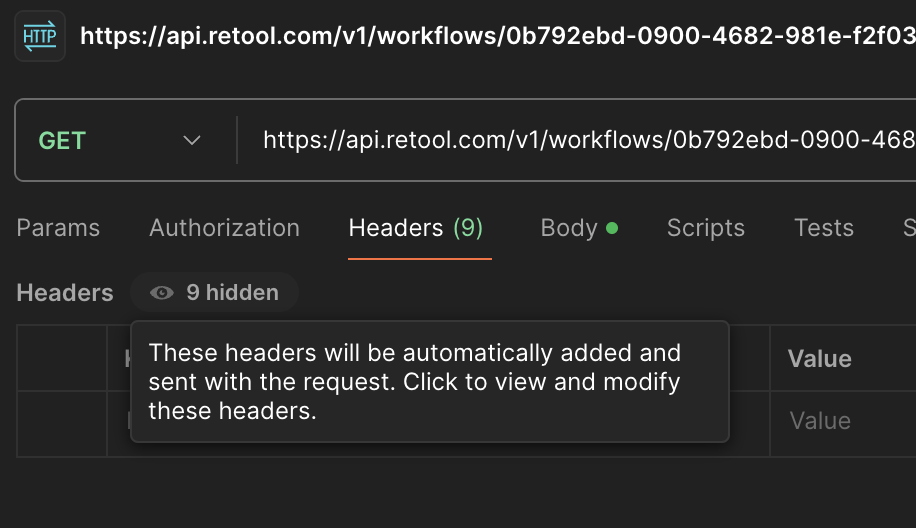This screenshot has height=528, width=916.
Task: Click the HTTP request type icon
Action: pos(40,36)
